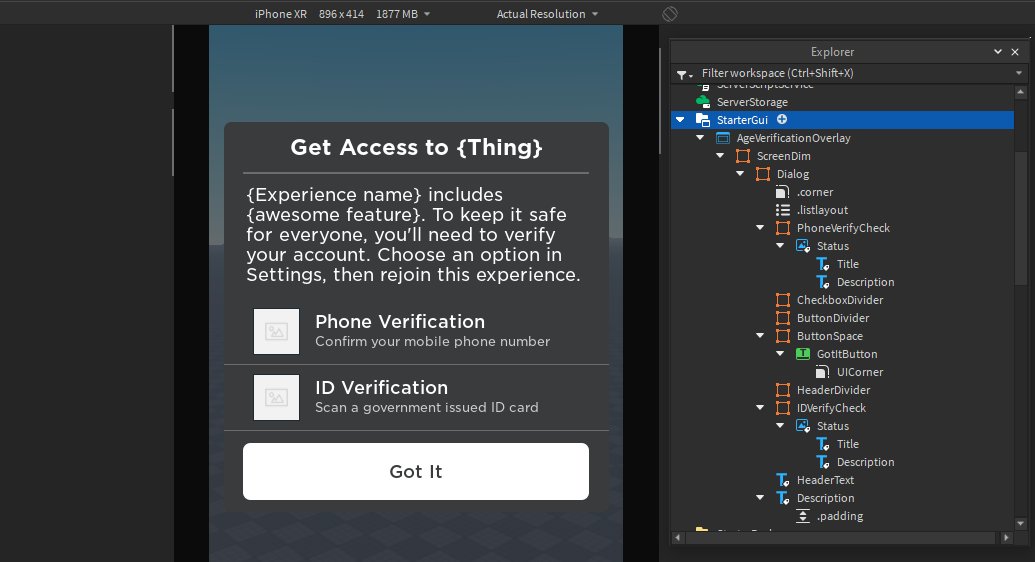Click the IDVerifyCheck frame icon
Screen dimensions: 1035x562
click(783, 408)
